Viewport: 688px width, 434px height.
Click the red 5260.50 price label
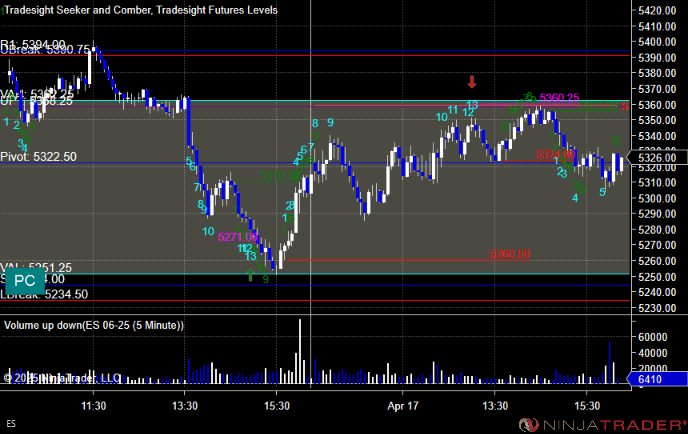coord(510,254)
